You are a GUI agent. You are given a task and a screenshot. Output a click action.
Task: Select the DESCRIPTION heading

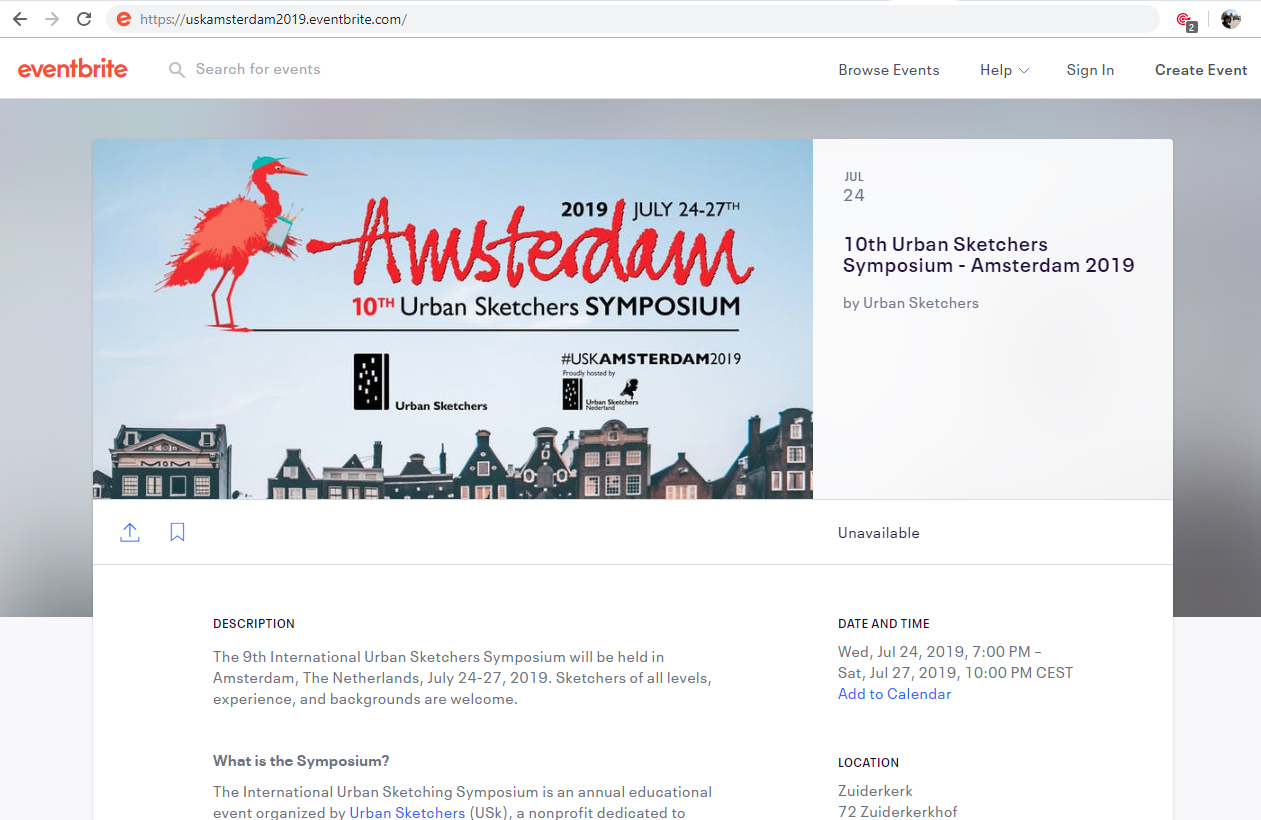(x=254, y=624)
